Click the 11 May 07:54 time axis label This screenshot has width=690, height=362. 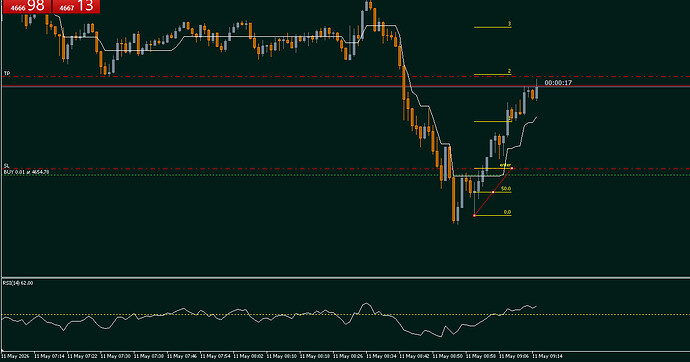click(x=216, y=356)
